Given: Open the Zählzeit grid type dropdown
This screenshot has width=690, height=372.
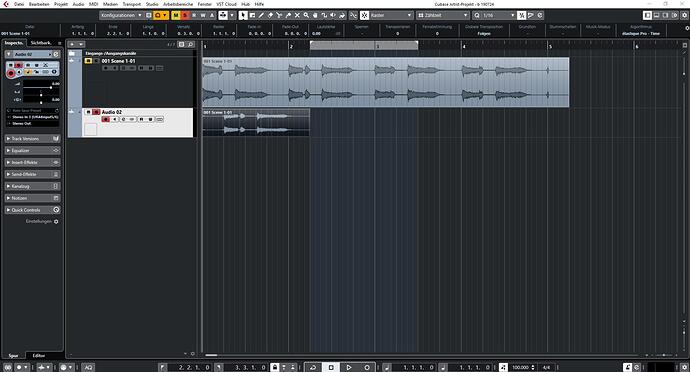Looking at the screenshot, I should click(443, 15).
